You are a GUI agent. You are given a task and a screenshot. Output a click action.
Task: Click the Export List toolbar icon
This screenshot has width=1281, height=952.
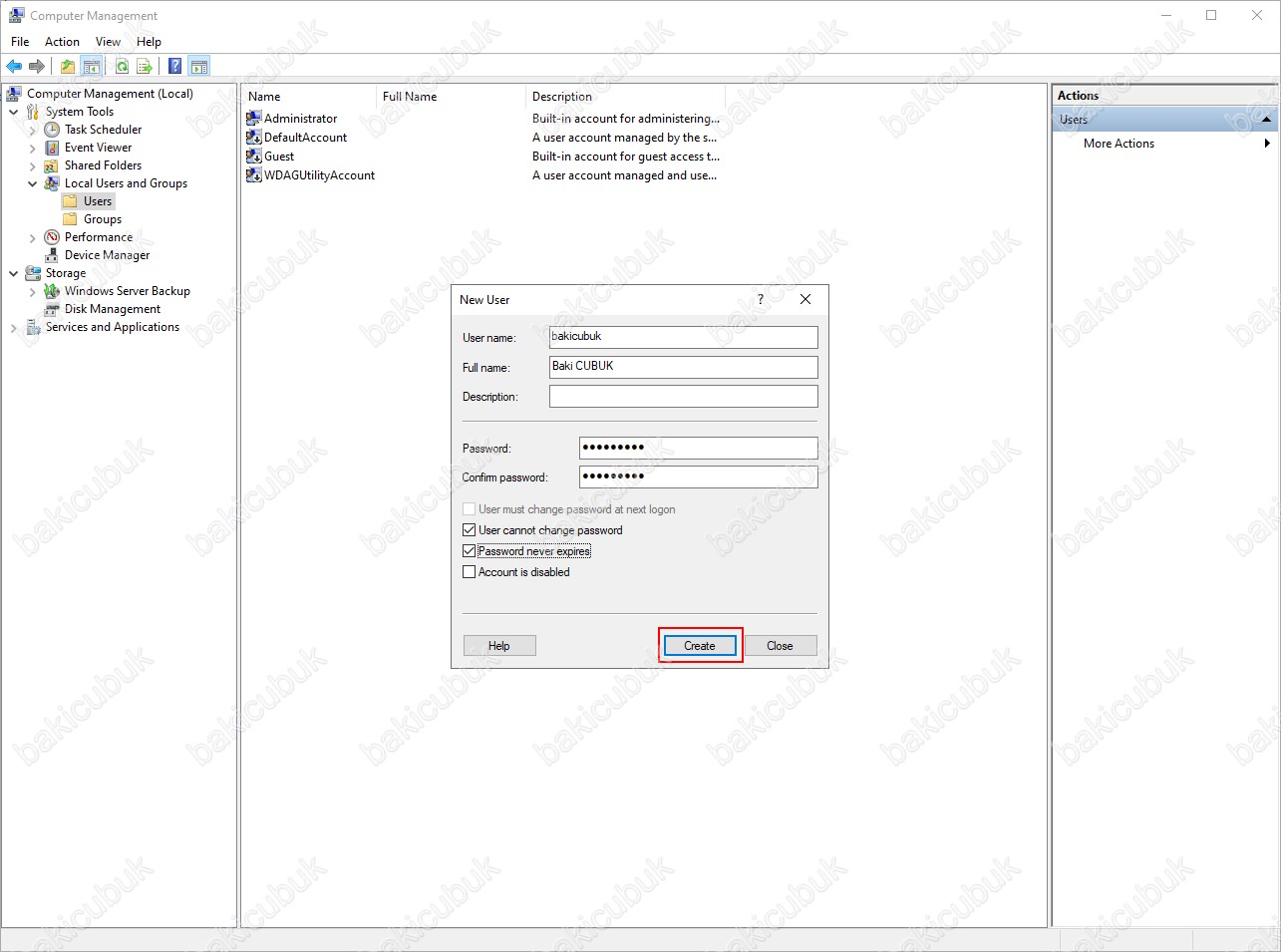145,67
